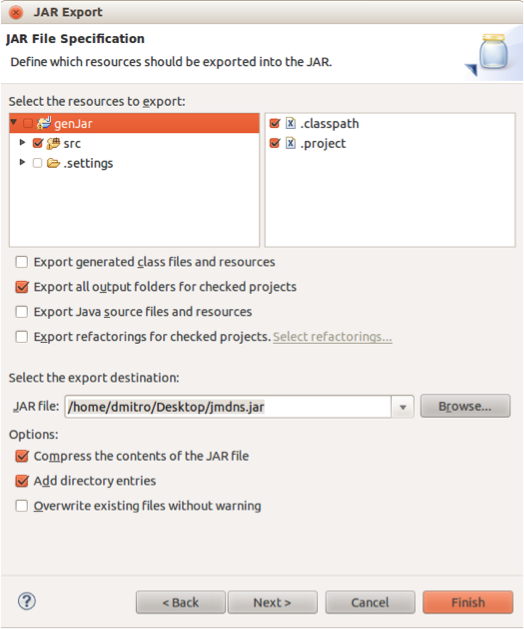Screen dimensions: 524x629
Task: Enable Overwrite existing files without warning
Action: pyautogui.click(x=22, y=505)
